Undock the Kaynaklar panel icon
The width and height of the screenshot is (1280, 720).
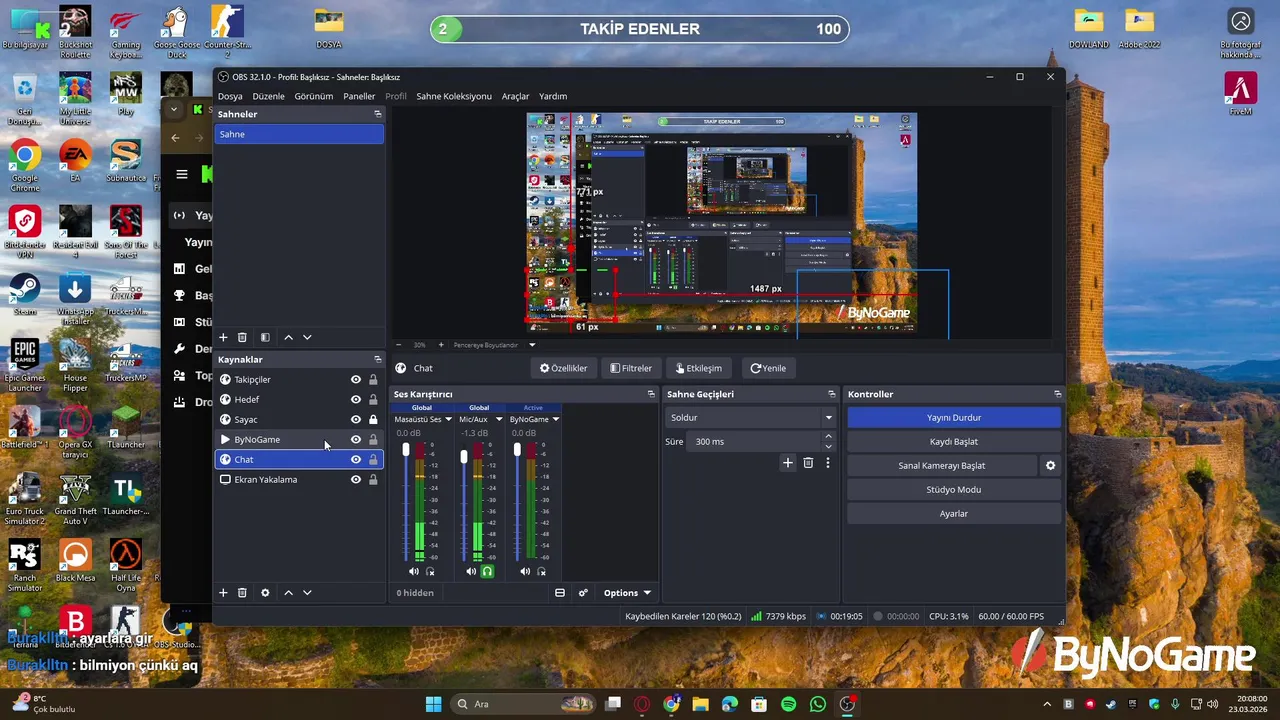pyautogui.click(x=377, y=359)
